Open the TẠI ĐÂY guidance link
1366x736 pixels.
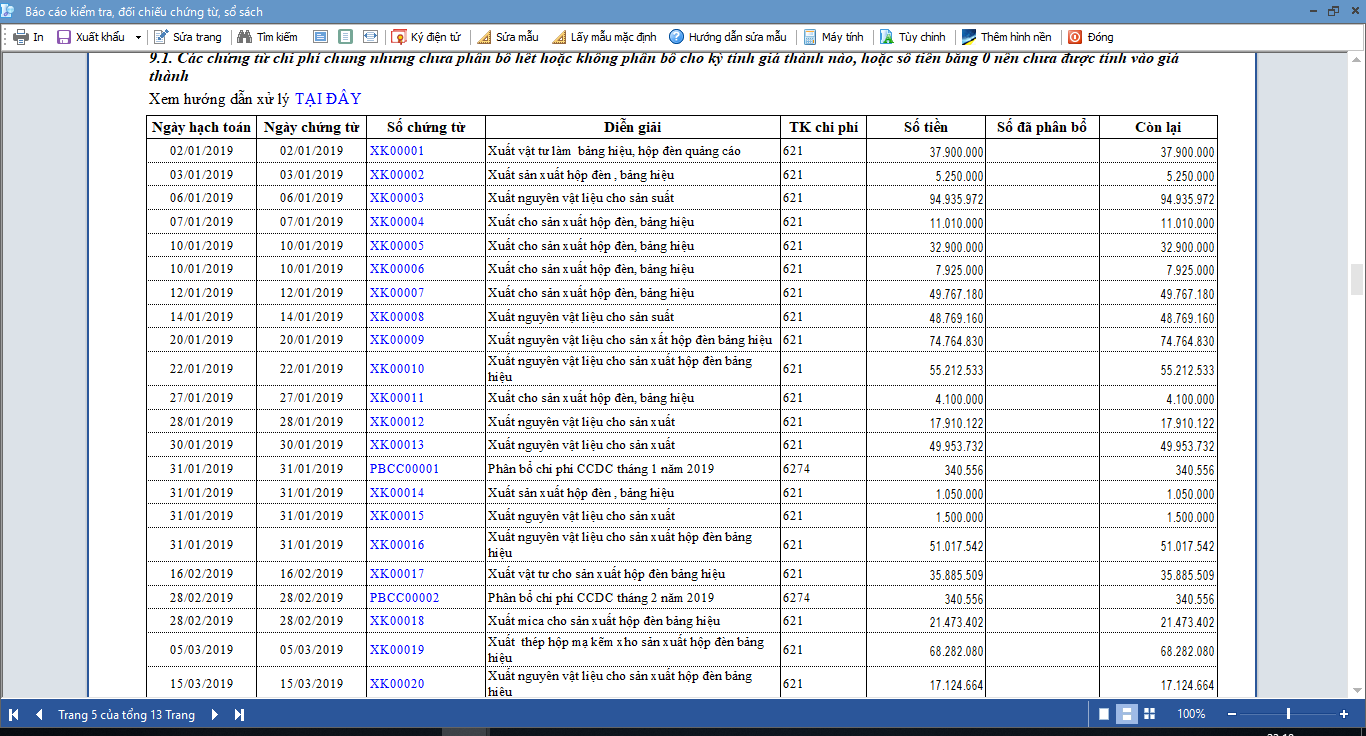click(328, 99)
